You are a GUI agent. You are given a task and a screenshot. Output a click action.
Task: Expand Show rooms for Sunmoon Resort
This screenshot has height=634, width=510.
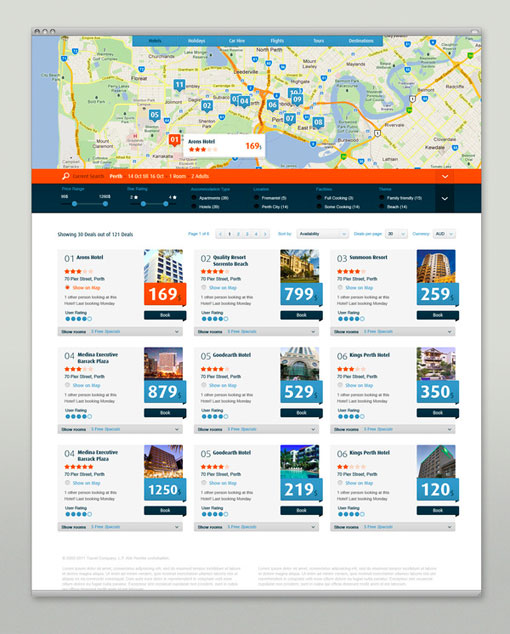(392, 332)
